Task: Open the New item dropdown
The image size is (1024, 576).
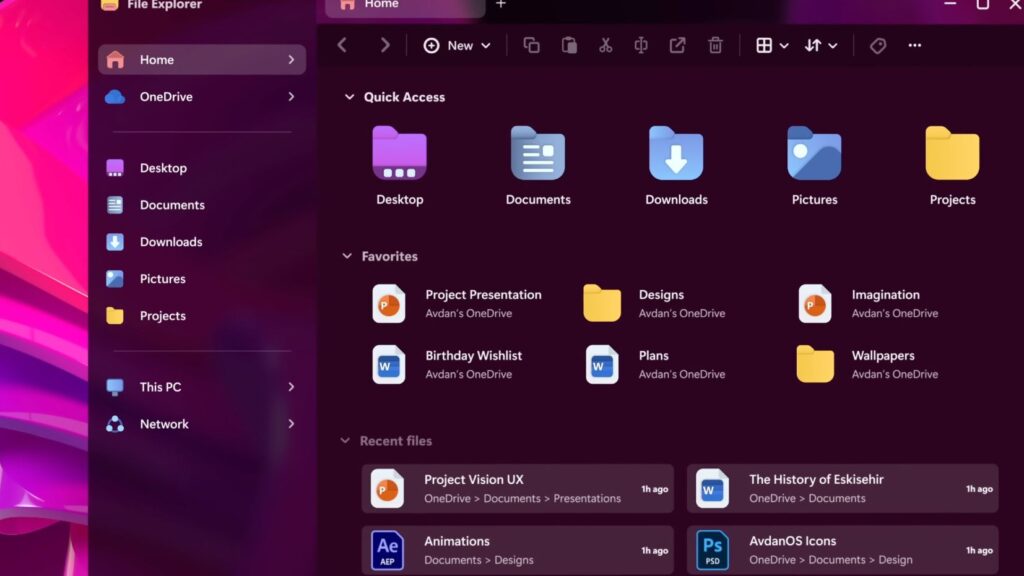Action: [x=457, y=45]
